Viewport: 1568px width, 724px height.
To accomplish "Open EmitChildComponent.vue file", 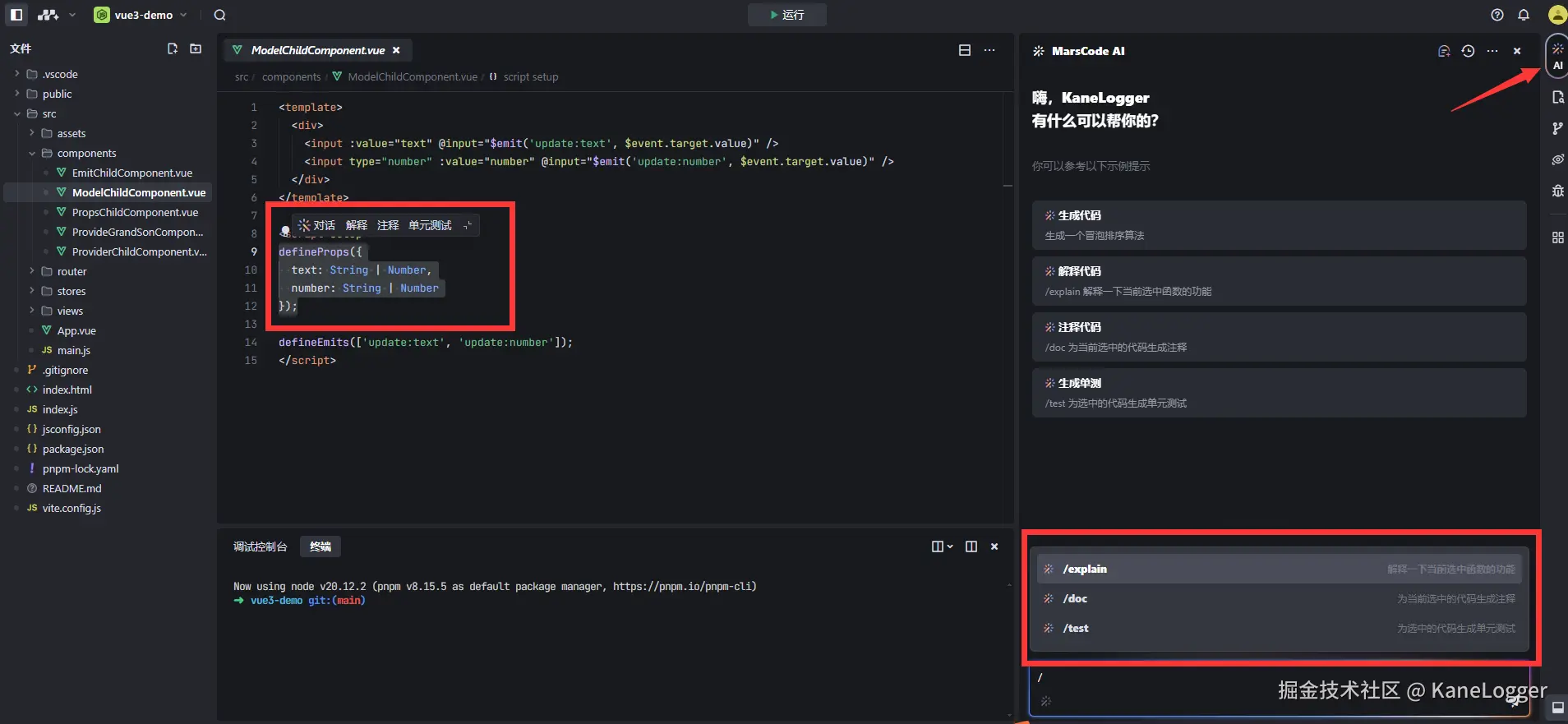I will tap(131, 173).
